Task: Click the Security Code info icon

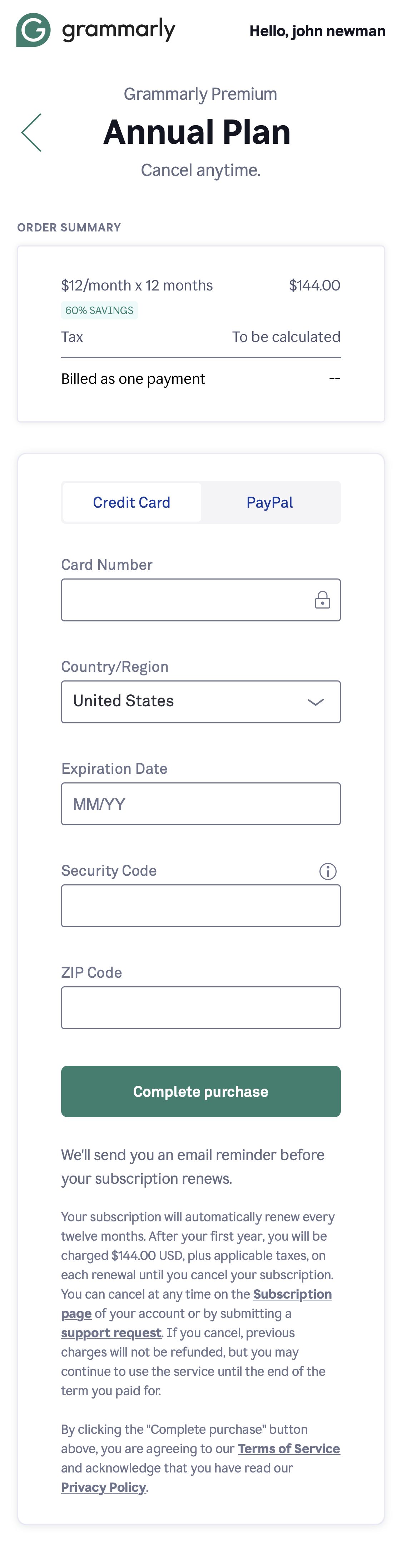Action: tap(327, 871)
